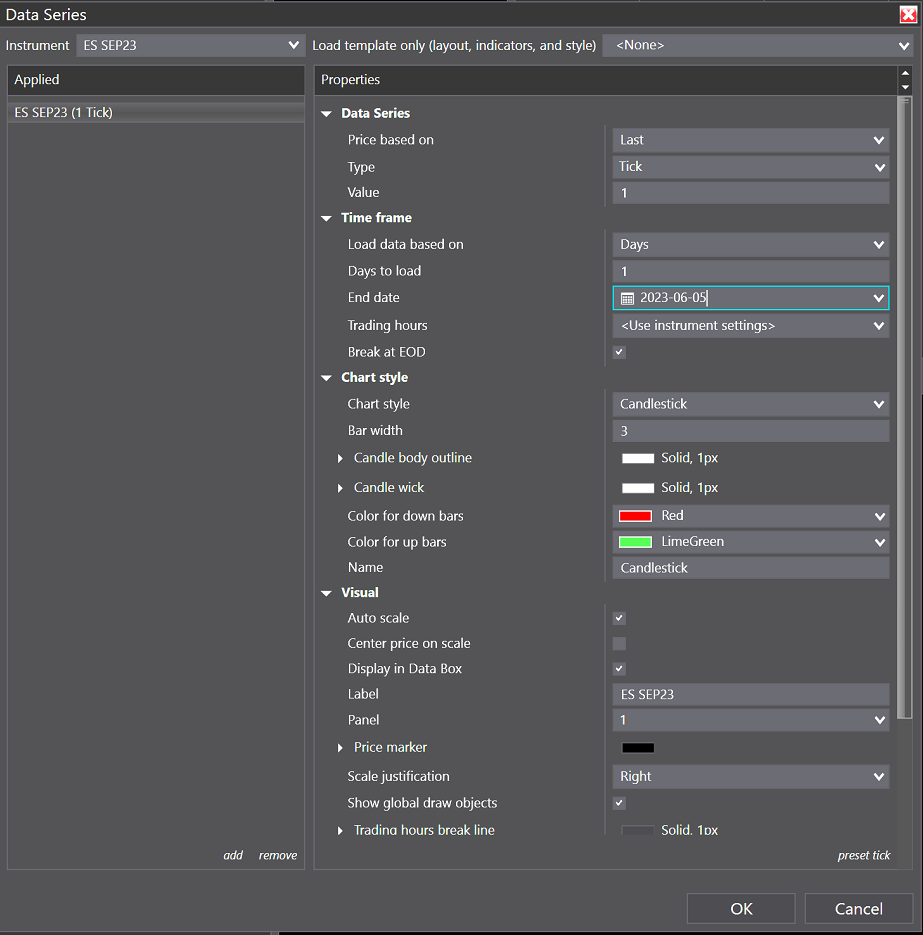
Task: Collapse the Data Series section
Action: point(326,114)
